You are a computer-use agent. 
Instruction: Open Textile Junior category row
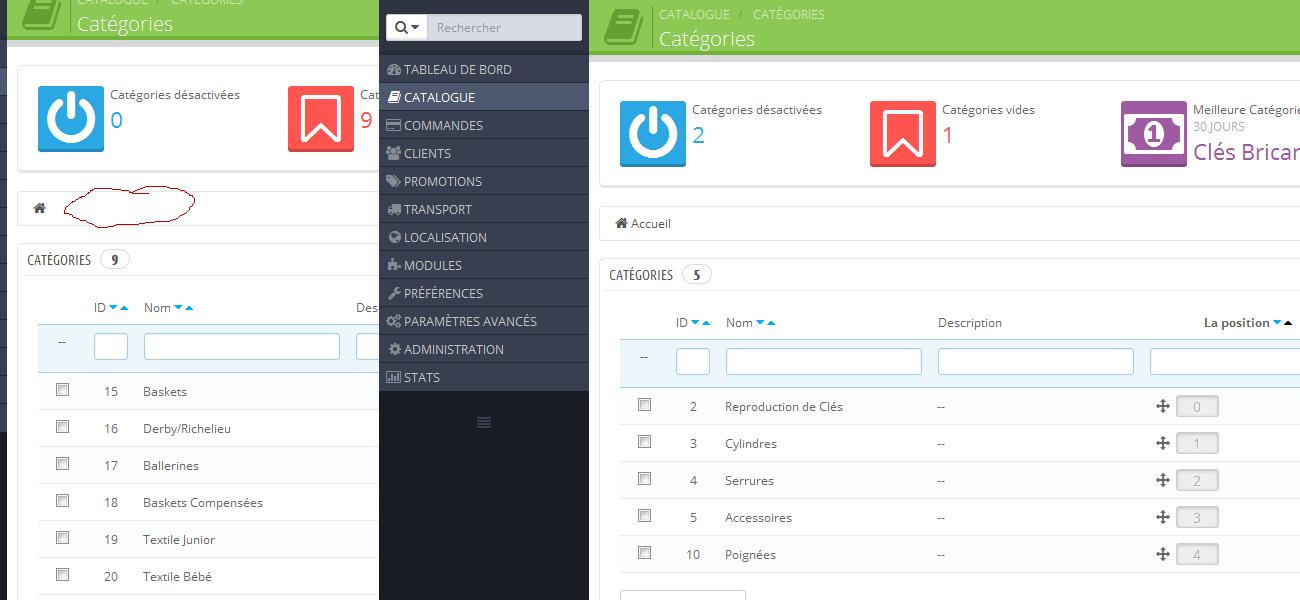pyautogui.click(x=179, y=540)
